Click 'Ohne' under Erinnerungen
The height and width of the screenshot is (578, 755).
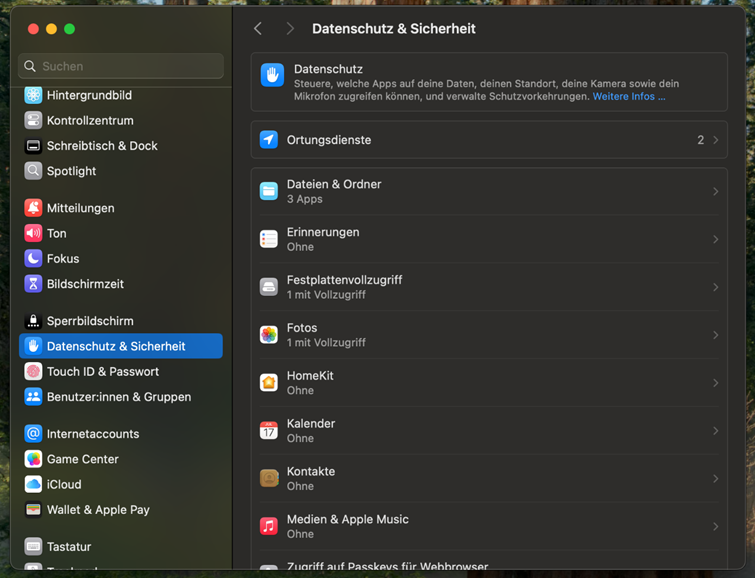pos(300,247)
